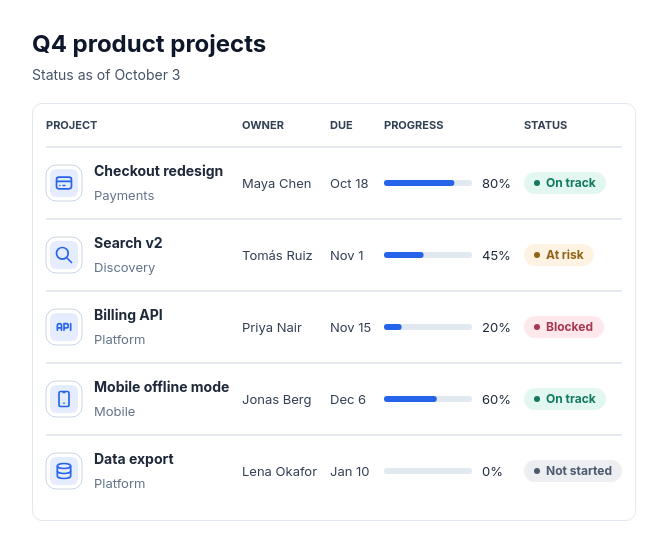
Task: Click the Mobile offline mode phone icon
Action: point(64,399)
